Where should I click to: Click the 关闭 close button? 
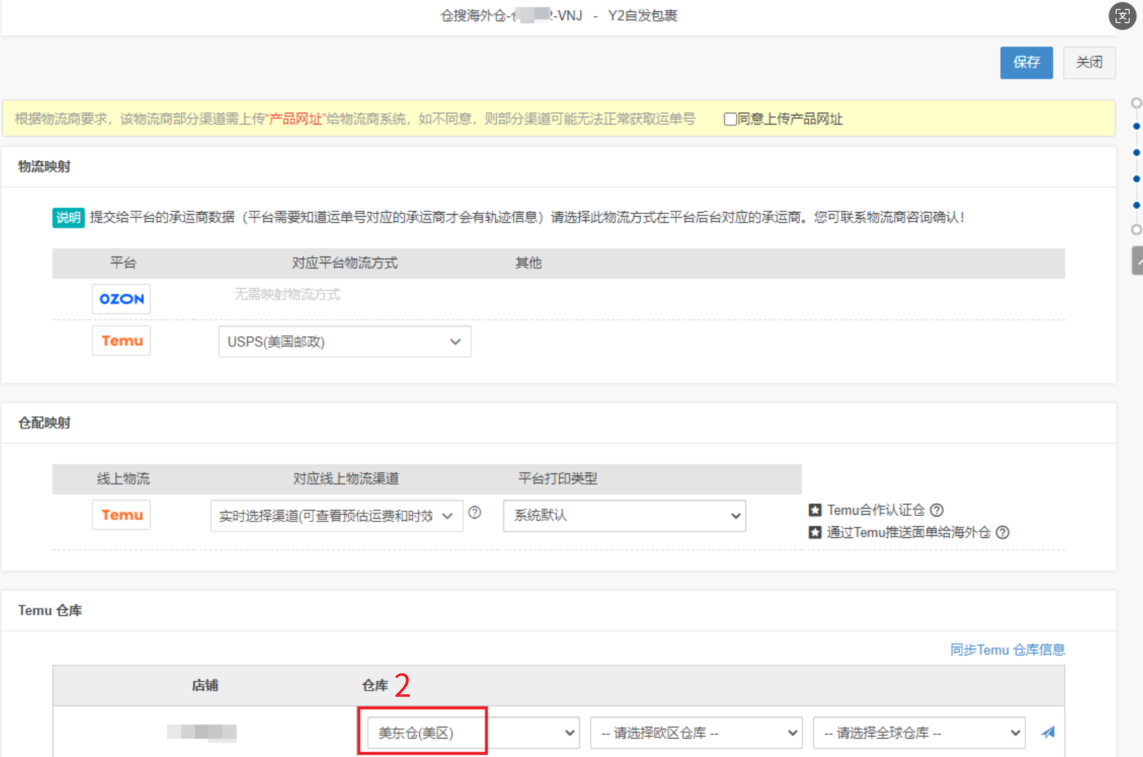pyautogui.click(x=1089, y=62)
